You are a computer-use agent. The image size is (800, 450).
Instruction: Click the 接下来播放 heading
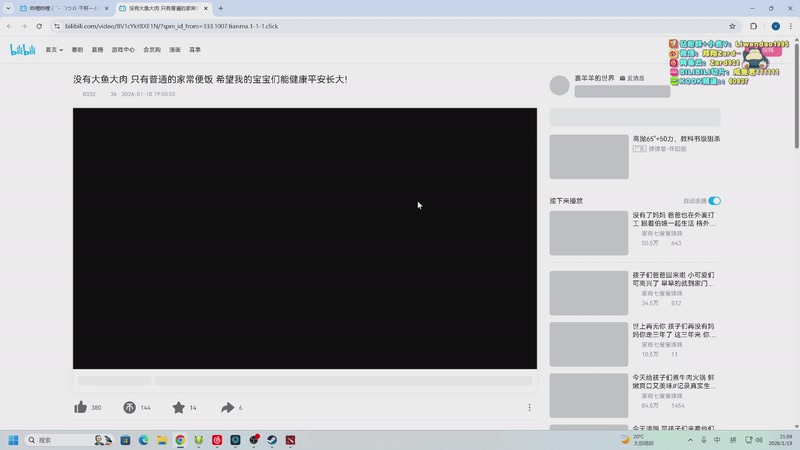[x=566, y=201]
